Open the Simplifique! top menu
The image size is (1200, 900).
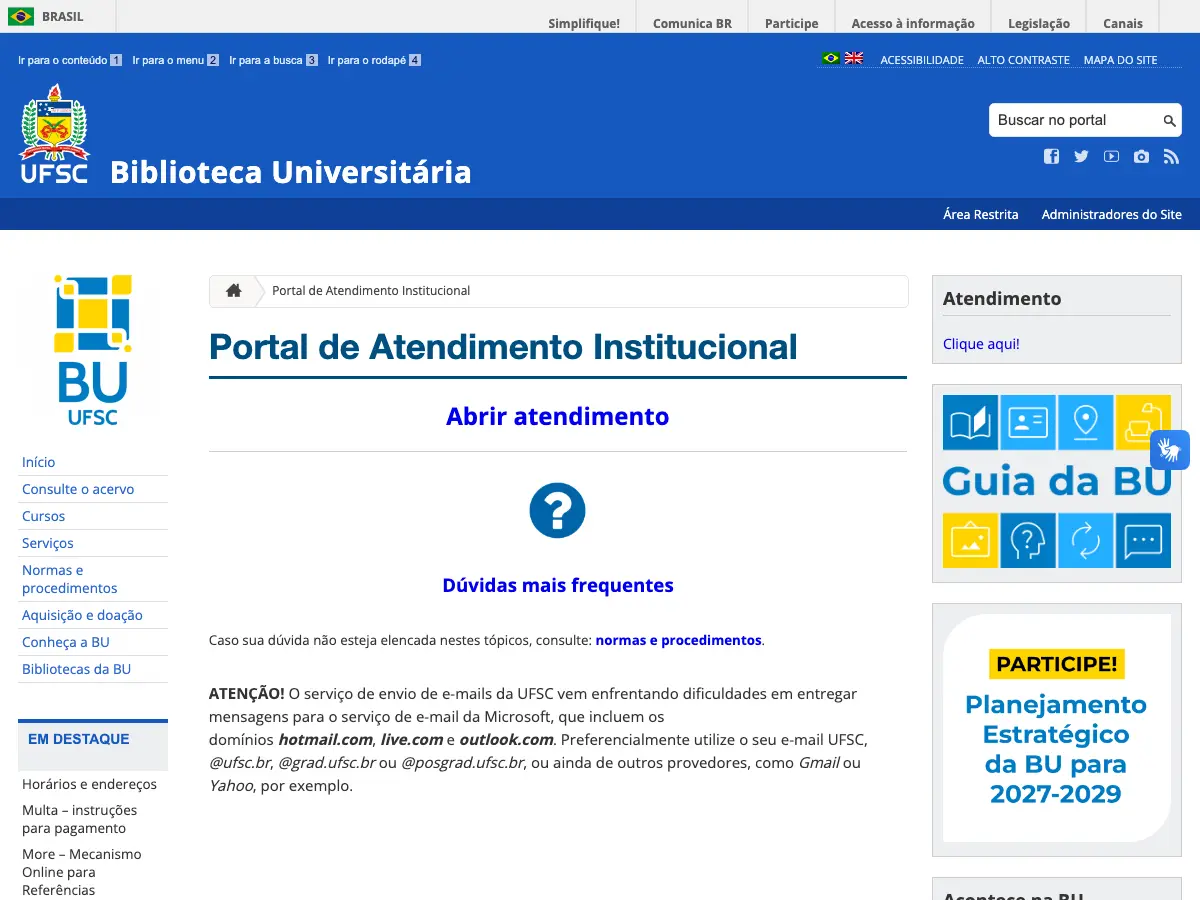point(584,23)
